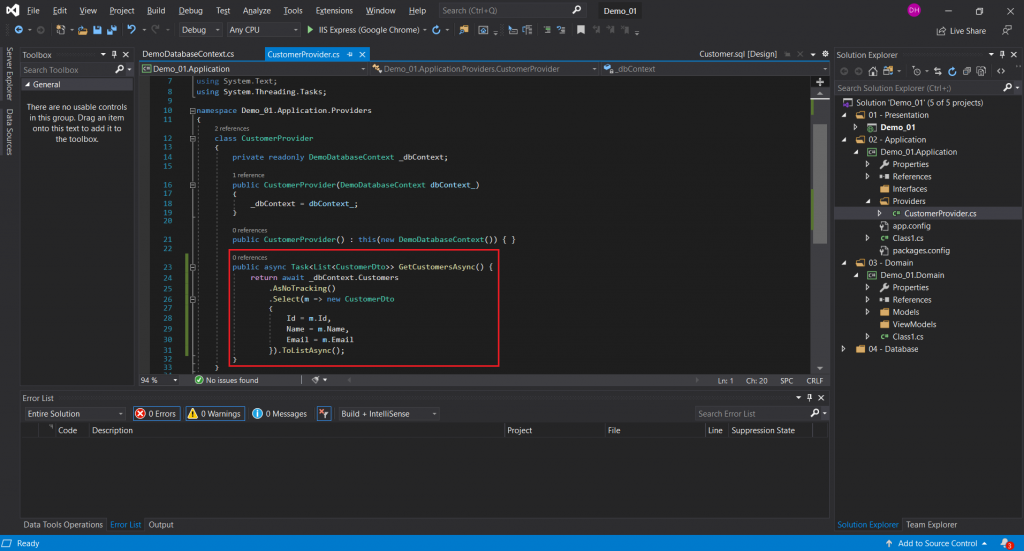Click the Open File folder icon
1024x551 pixels.
(x=82, y=30)
